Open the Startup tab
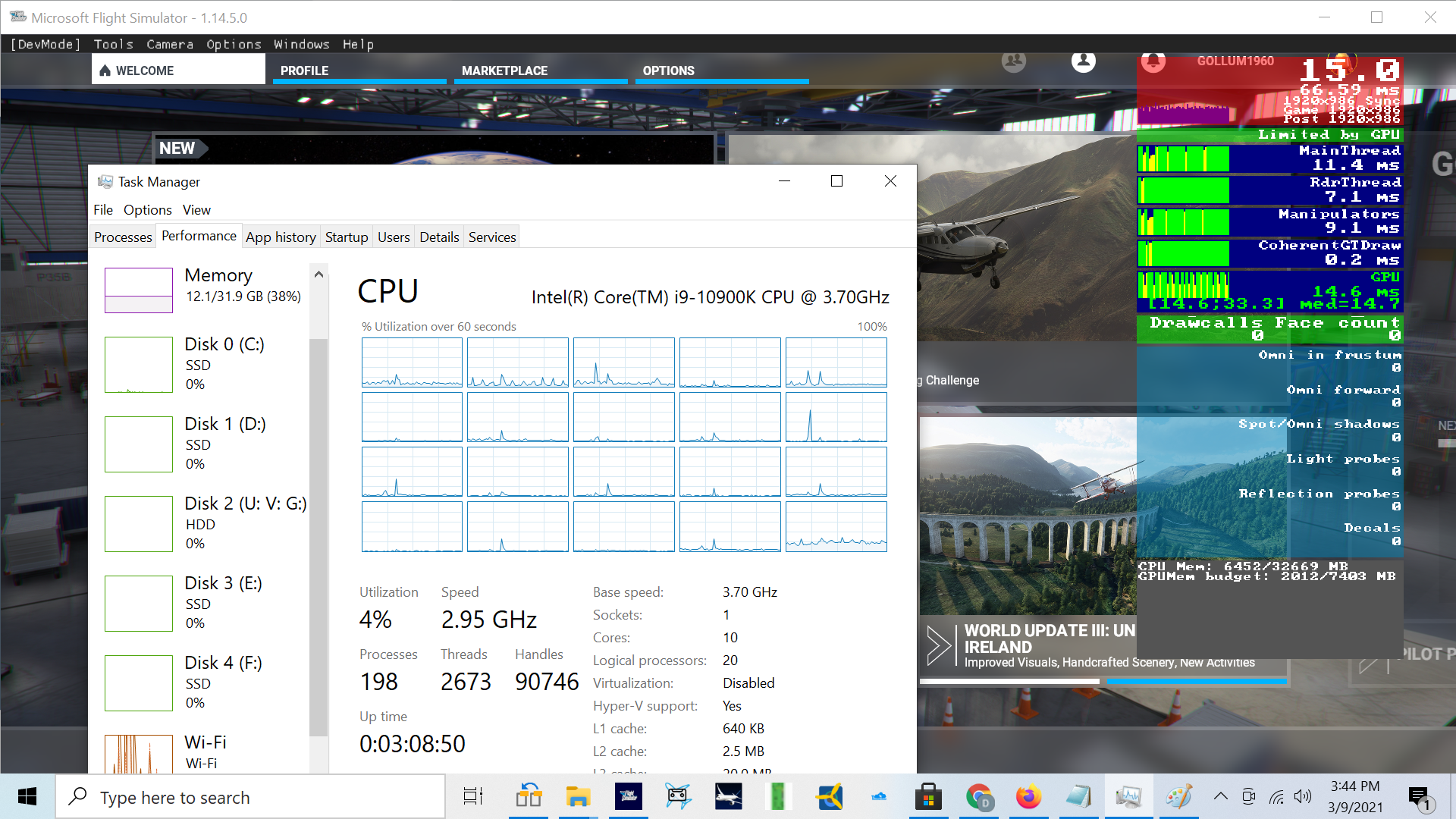Image resolution: width=1456 pixels, height=819 pixels. (x=347, y=237)
